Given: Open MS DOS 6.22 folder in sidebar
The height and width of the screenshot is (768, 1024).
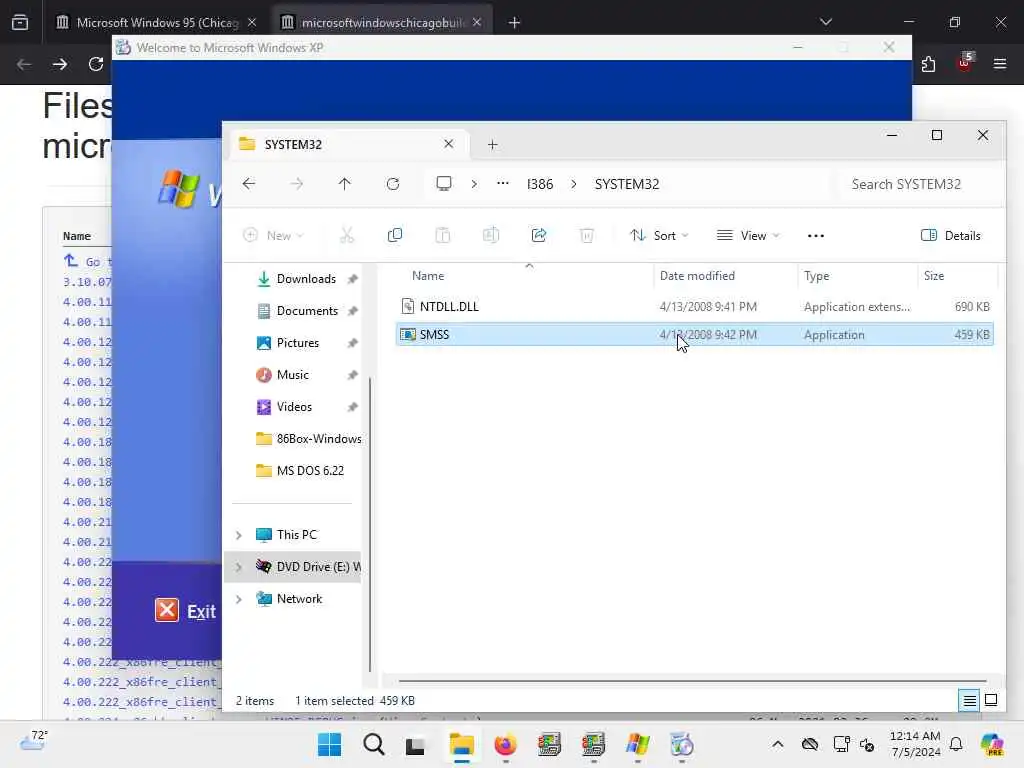Looking at the screenshot, I should (x=300, y=471).
